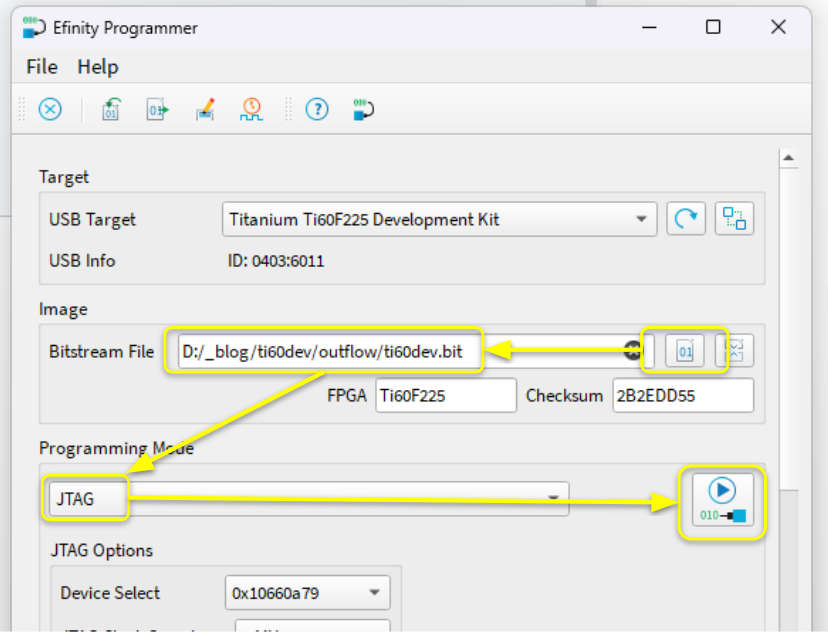Click the Efinity Programmer title icon
Viewport: 828px width, 634px height.
tap(34, 27)
